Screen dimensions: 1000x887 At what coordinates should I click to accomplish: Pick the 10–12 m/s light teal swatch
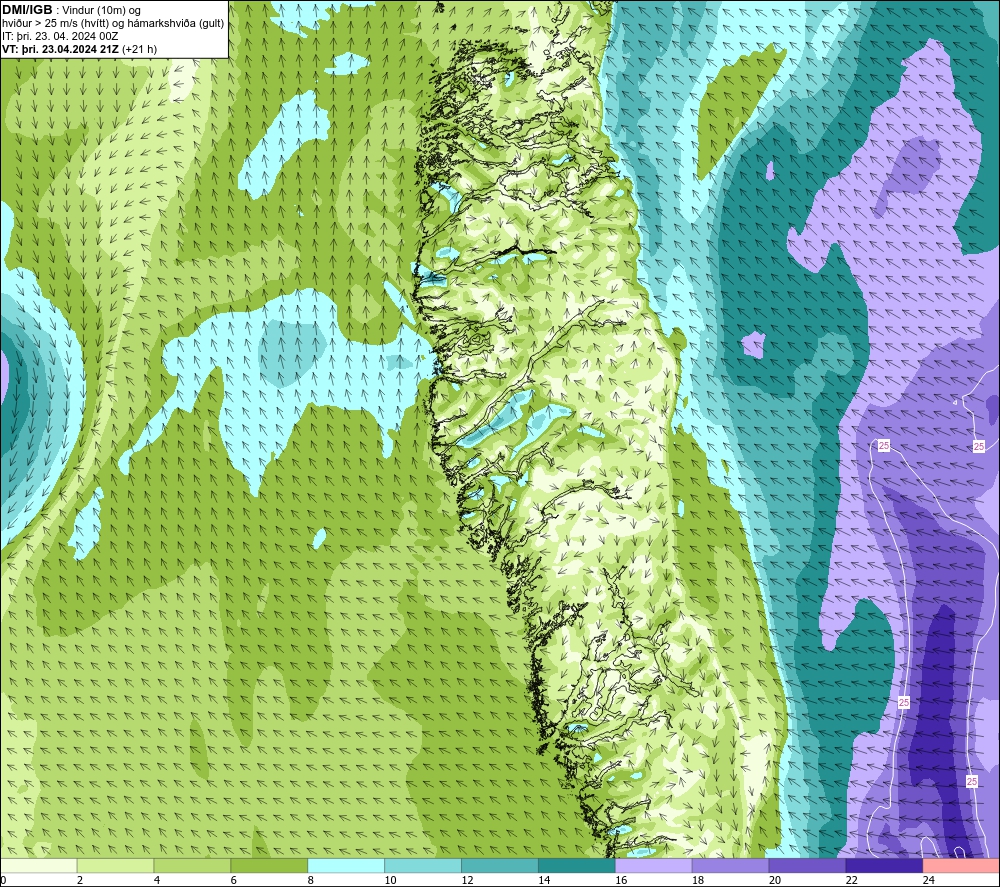[423, 865]
